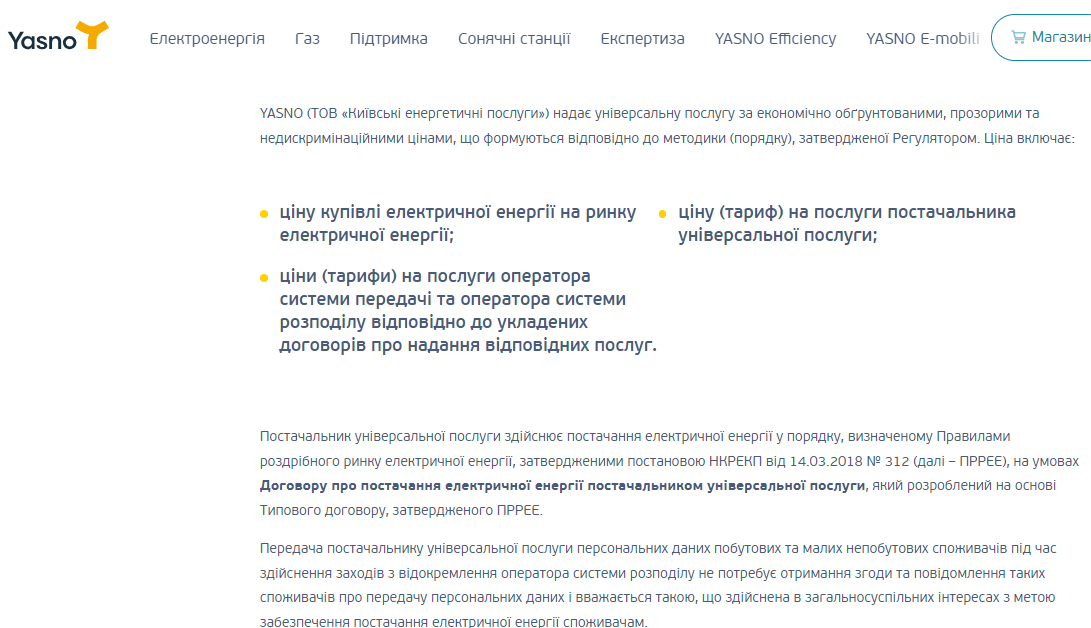The width and height of the screenshot is (1091, 628).
Task: Click the Yasno logo
Action: (x=58, y=36)
